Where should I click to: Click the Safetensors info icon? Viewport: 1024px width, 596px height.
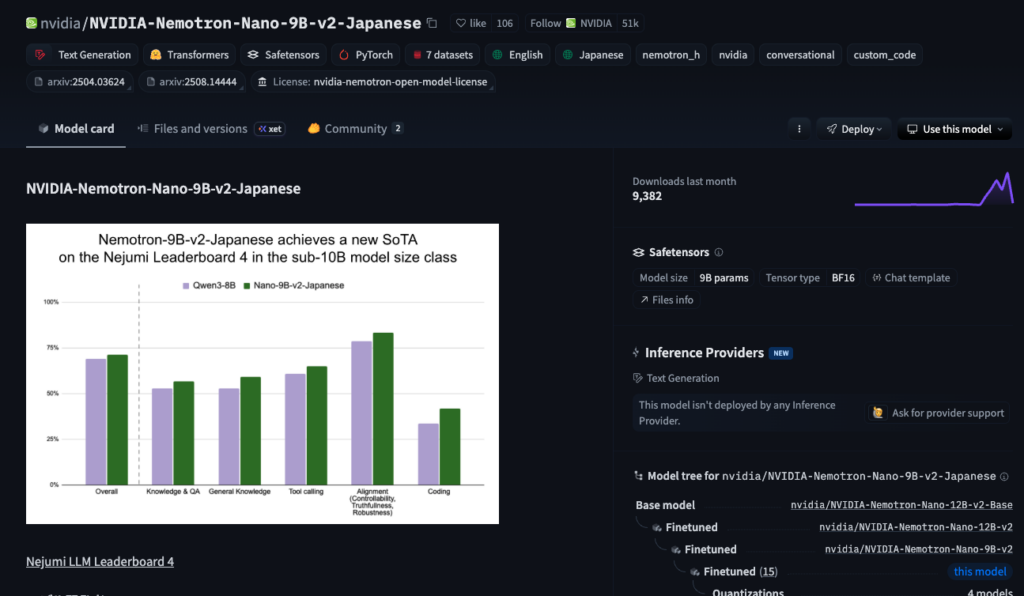[719, 253]
